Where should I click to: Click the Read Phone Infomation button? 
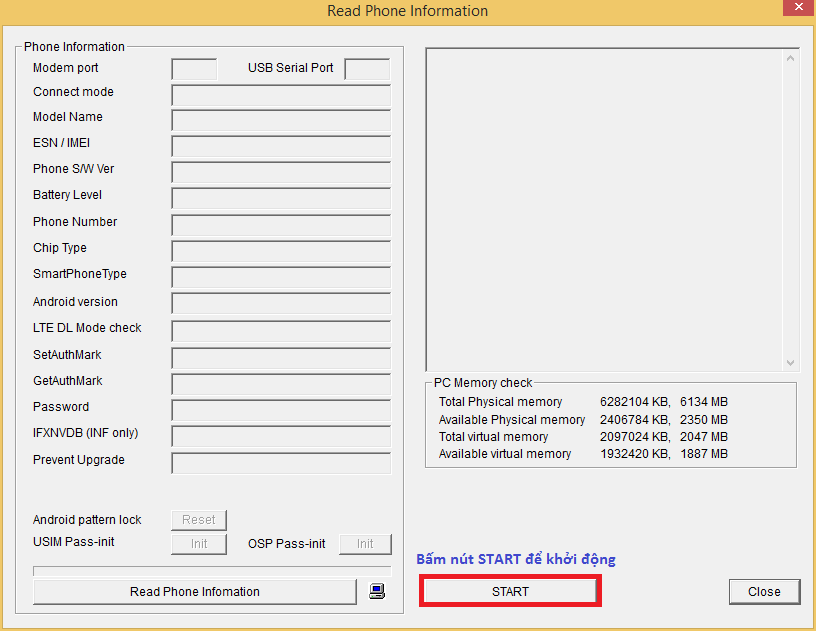click(195, 591)
